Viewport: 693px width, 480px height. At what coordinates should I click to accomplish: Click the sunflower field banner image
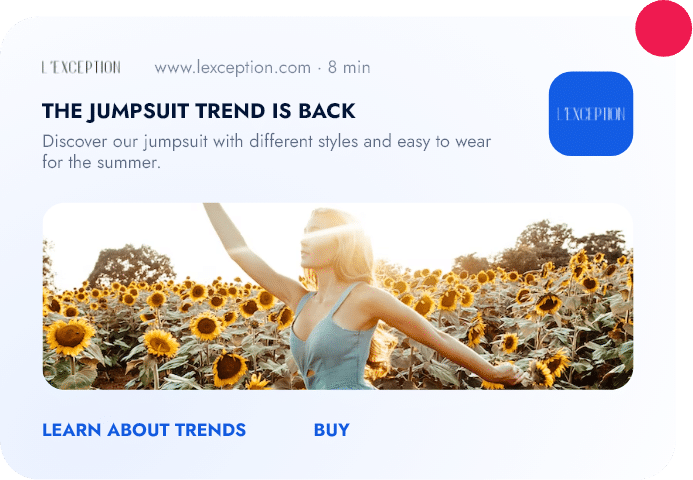[x=338, y=296]
